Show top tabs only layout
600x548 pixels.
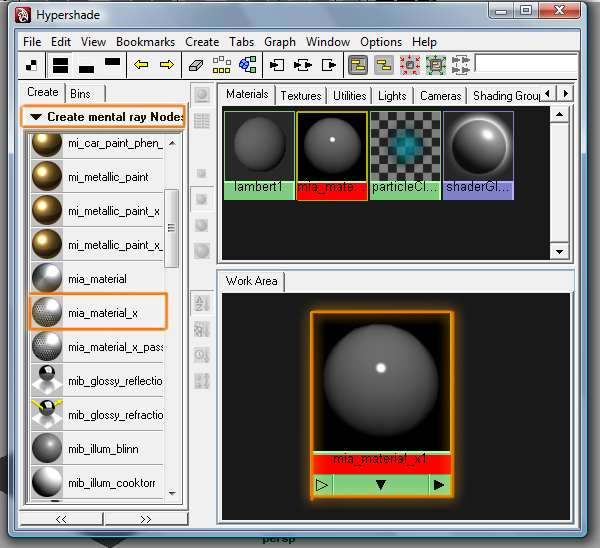(x=112, y=65)
